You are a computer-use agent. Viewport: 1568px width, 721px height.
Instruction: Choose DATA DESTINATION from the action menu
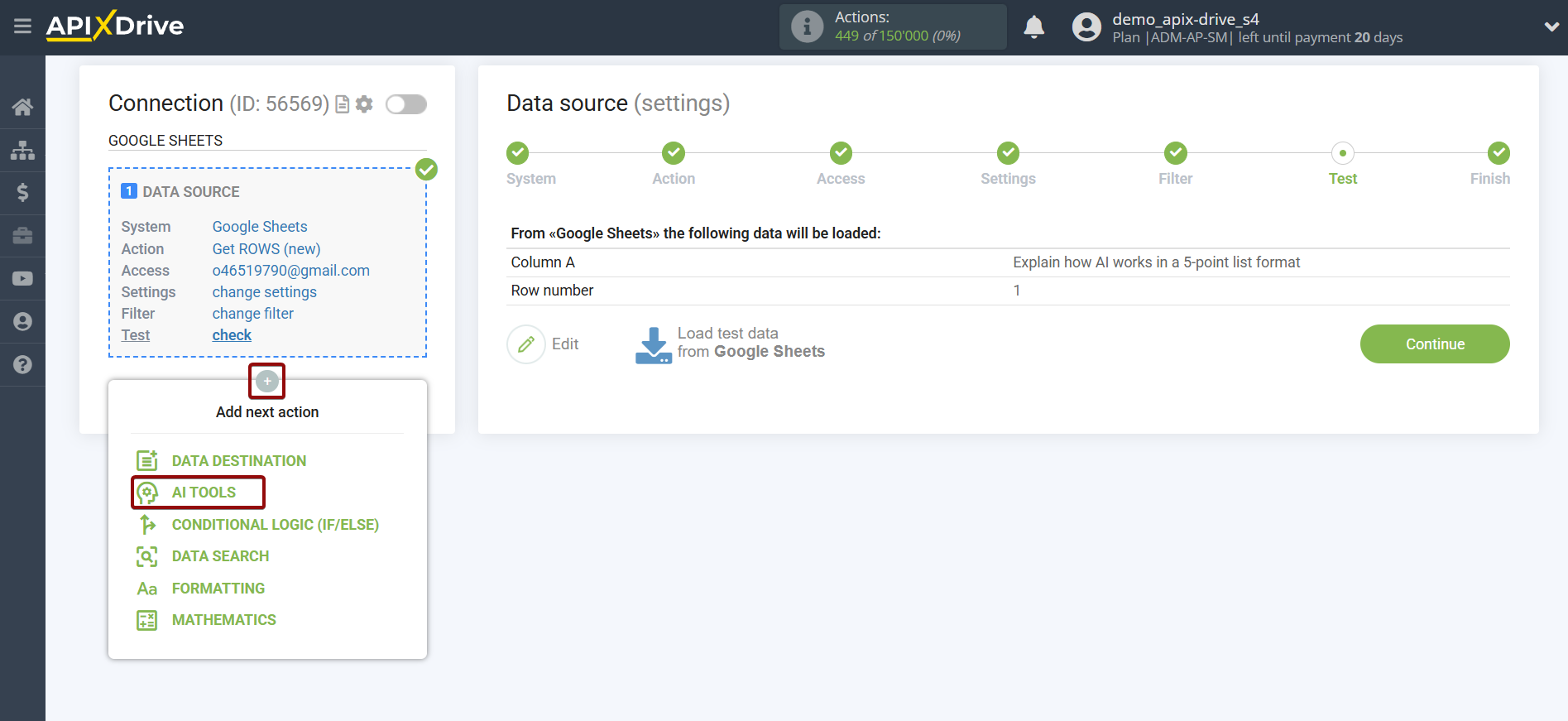click(238, 461)
